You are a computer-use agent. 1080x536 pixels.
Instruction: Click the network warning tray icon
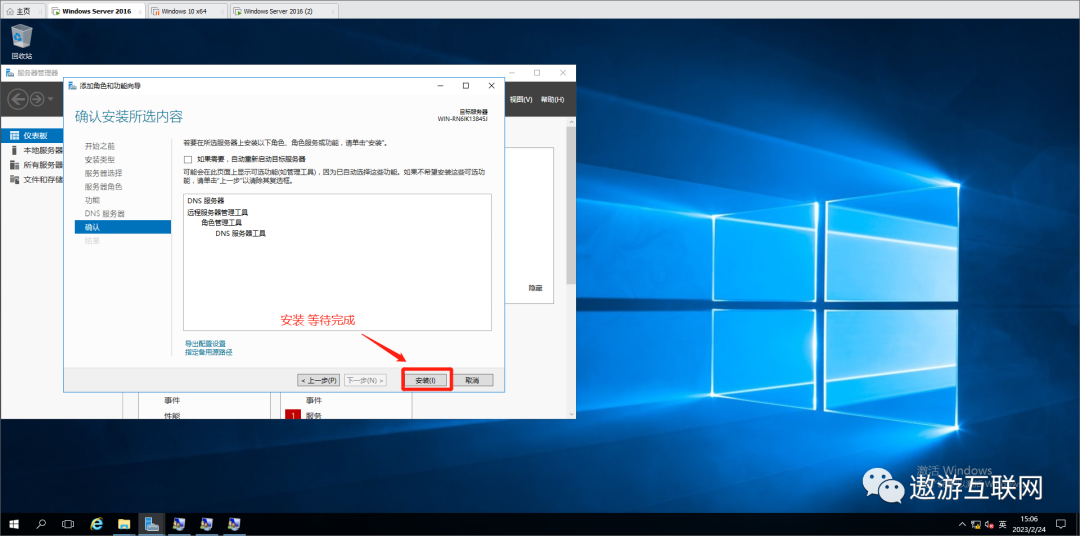click(976, 524)
